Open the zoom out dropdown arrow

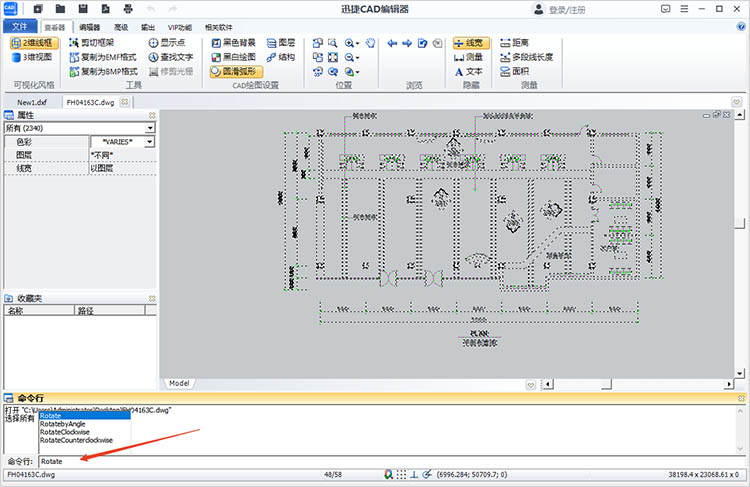pos(357,58)
